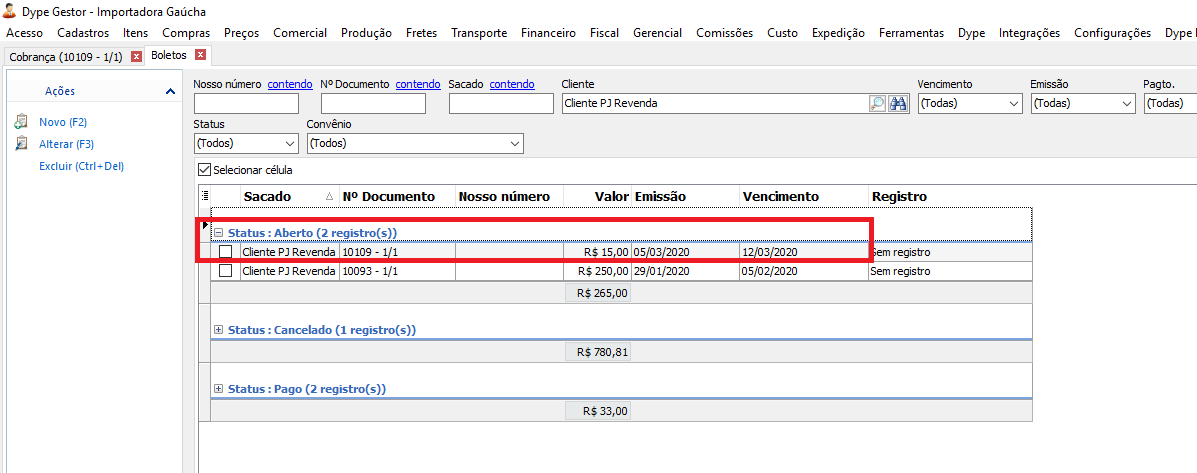Screen dimensions: 1197x473
Task: Open the Transporte menu
Action: [x=479, y=33]
